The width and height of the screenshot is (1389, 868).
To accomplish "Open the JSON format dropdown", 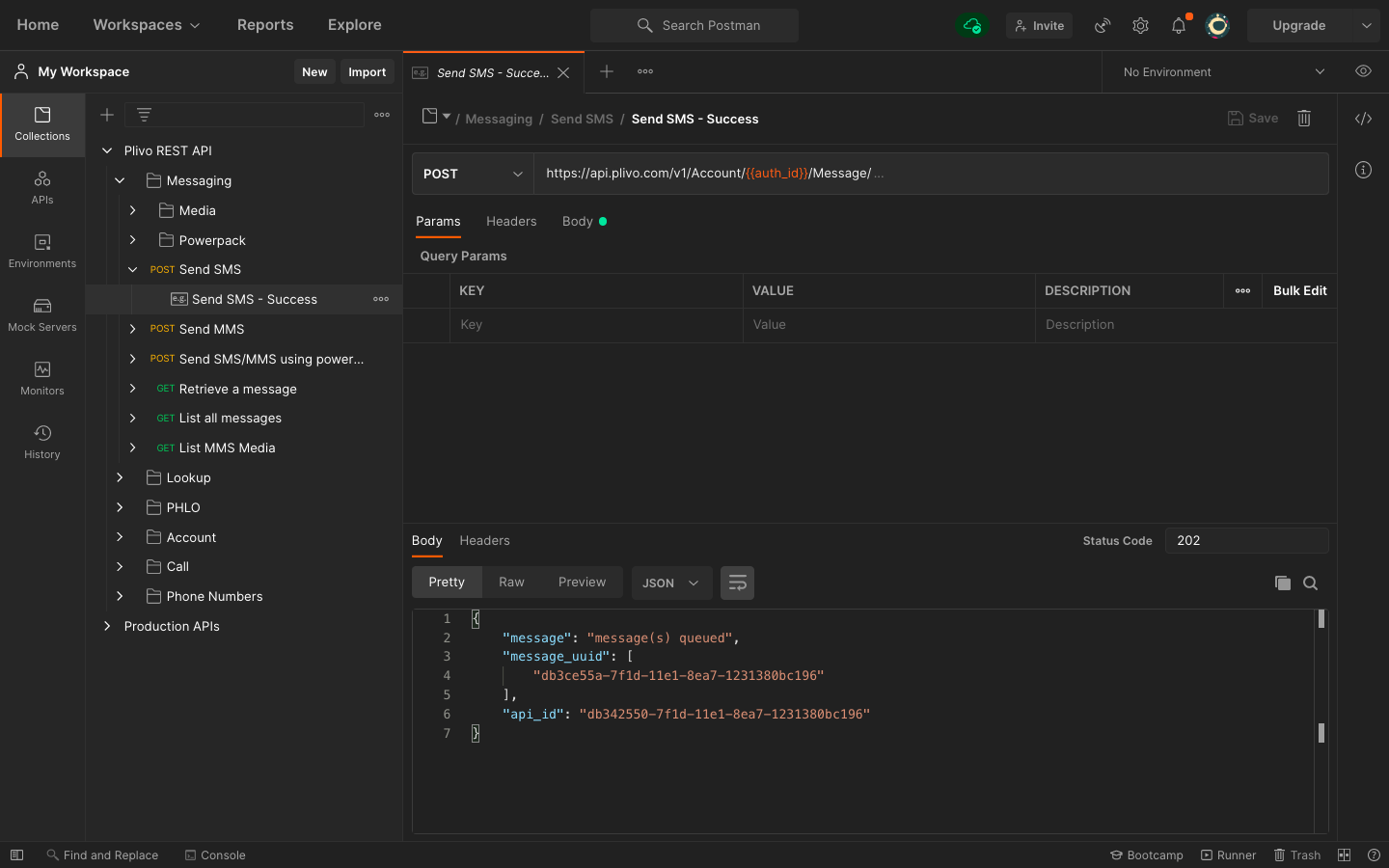I will tap(671, 583).
